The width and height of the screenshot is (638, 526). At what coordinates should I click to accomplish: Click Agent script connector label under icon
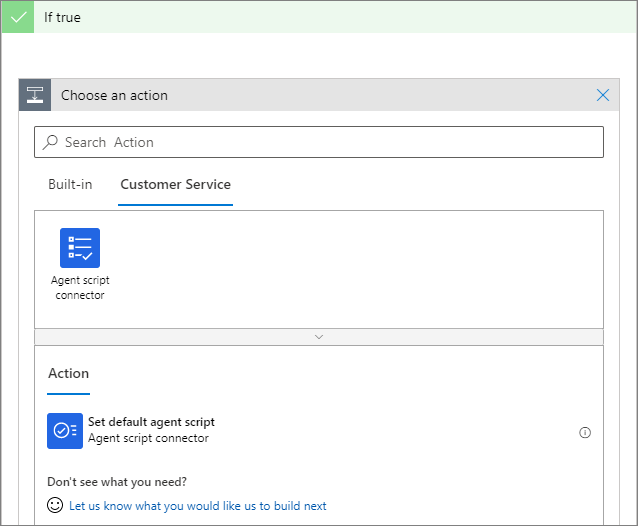click(80, 288)
